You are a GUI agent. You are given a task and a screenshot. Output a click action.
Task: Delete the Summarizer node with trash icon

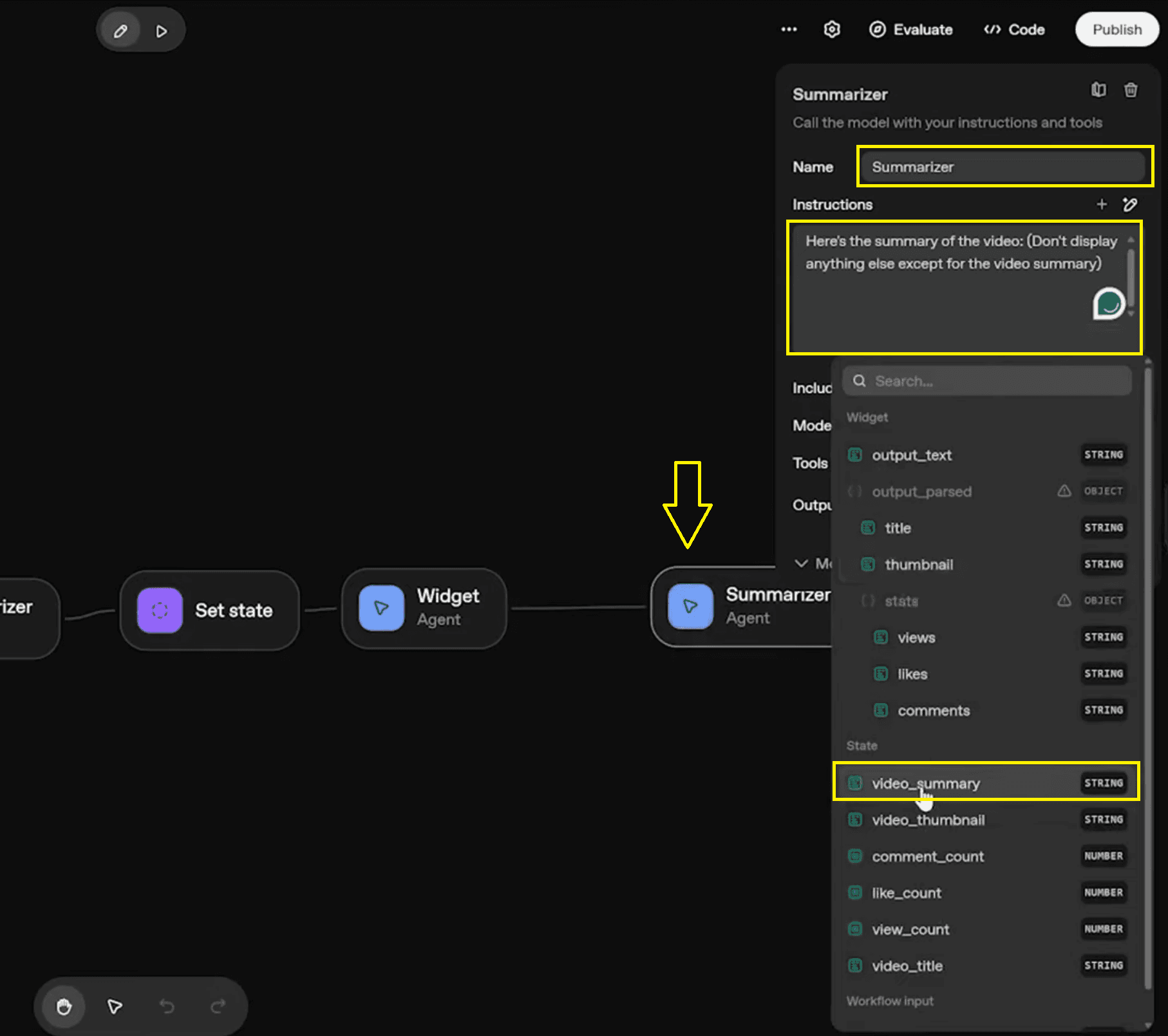pyautogui.click(x=1131, y=90)
